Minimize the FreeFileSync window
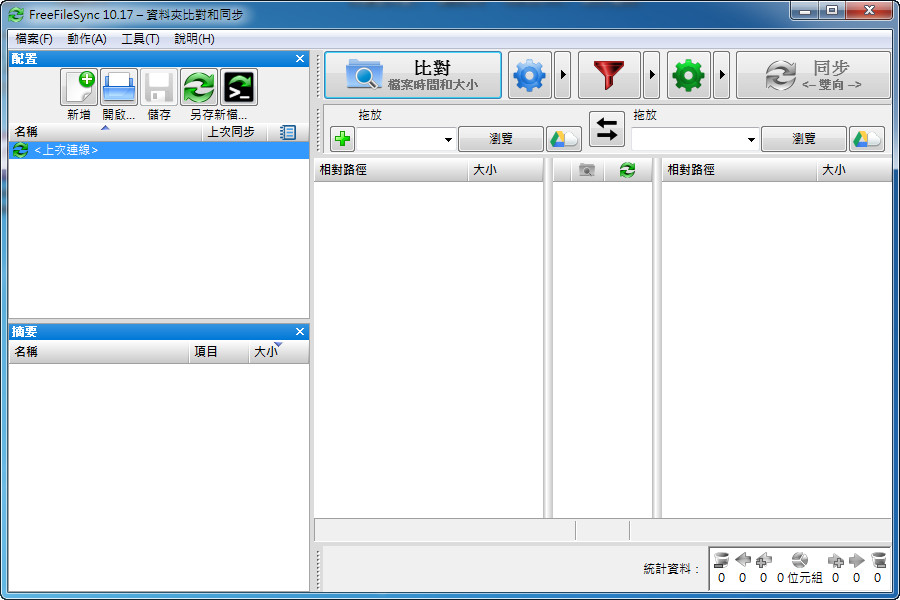This screenshot has width=900, height=600. click(x=805, y=10)
